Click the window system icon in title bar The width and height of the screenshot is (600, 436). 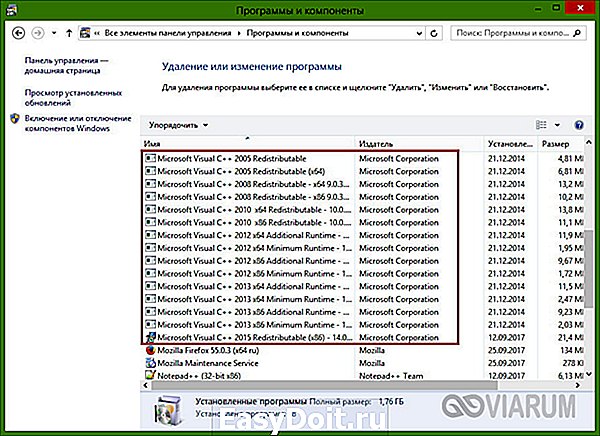11,10
